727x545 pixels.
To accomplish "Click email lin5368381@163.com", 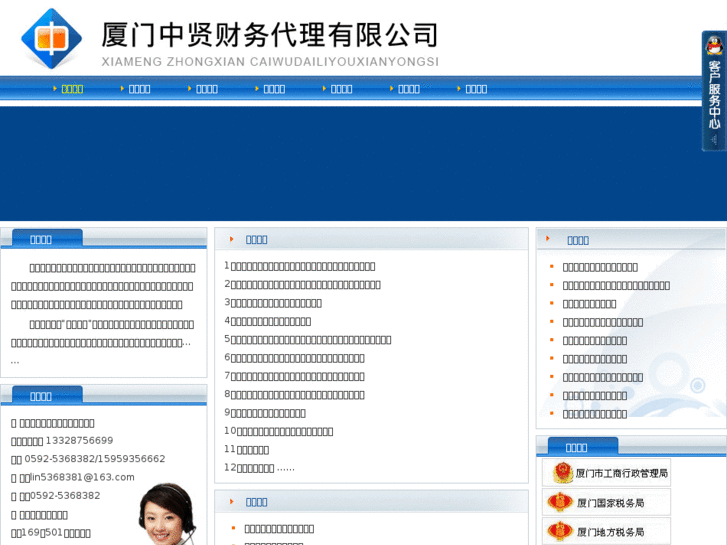I will (x=83, y=477).
